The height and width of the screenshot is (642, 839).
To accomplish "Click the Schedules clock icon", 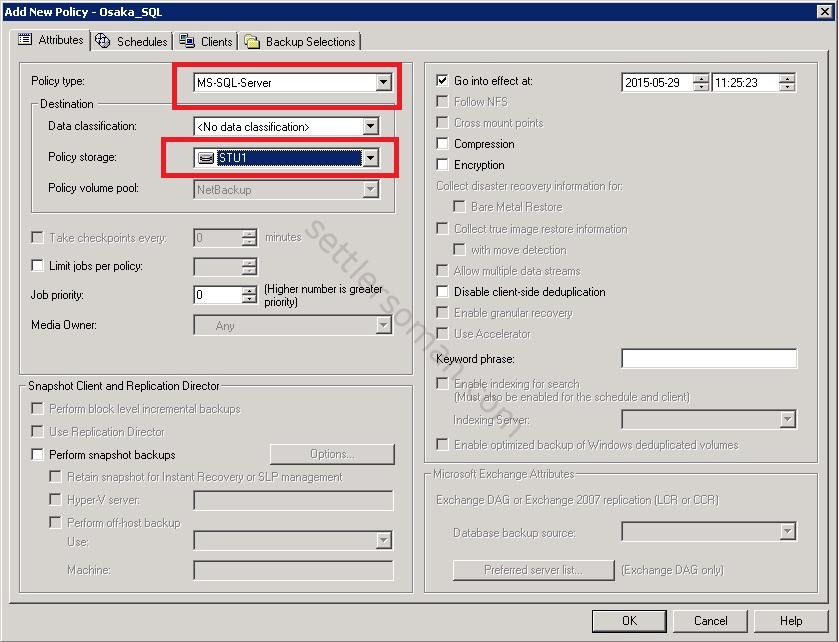I will coord(103,41).
